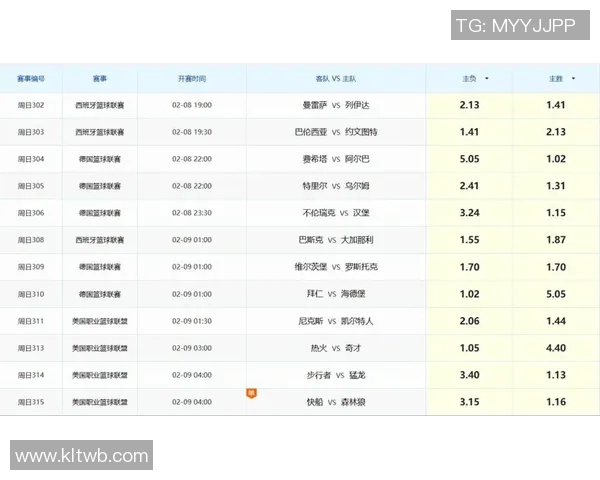
Task: Click match number 周日308
Action: (31, 240)
